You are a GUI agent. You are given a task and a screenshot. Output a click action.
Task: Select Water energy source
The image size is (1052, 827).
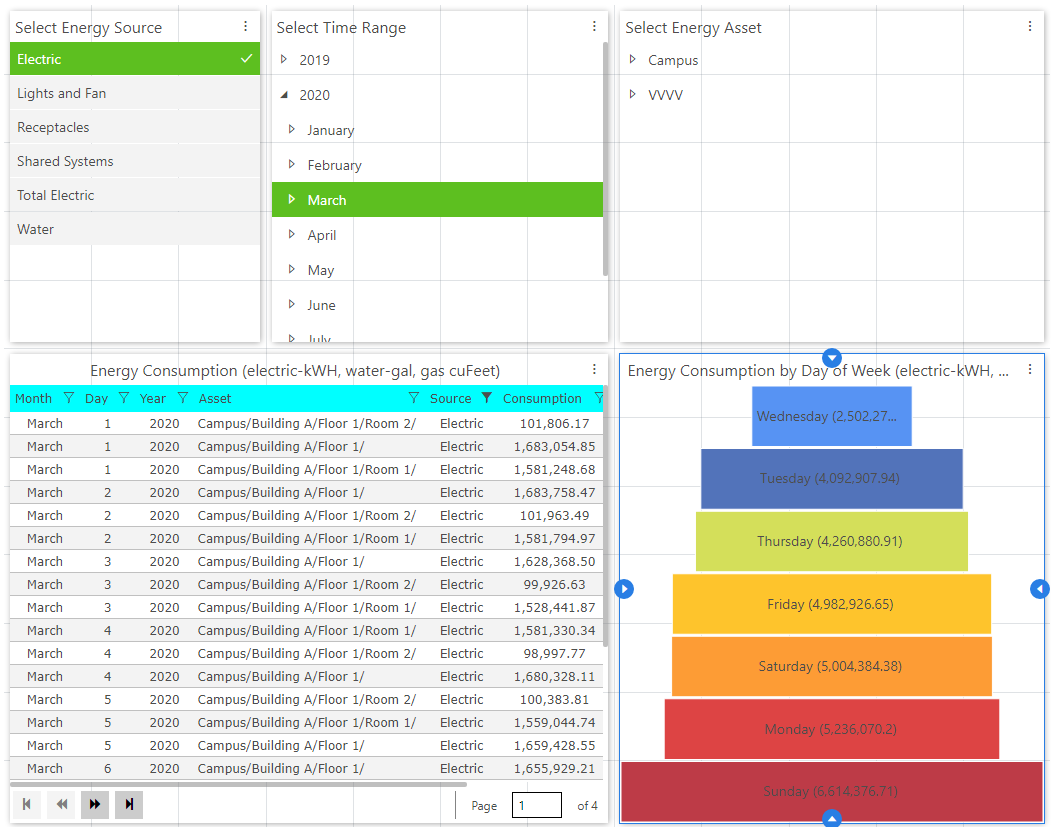click(36, 229)
